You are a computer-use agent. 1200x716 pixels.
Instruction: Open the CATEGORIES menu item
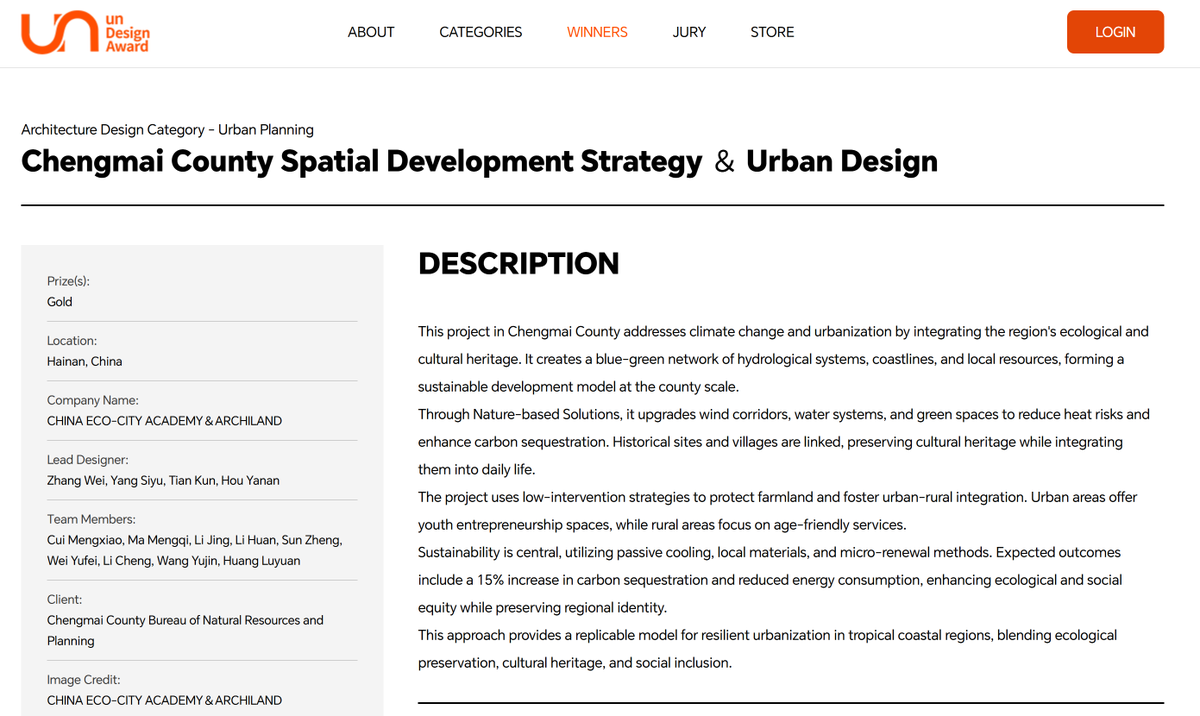[x=481, y=32]
